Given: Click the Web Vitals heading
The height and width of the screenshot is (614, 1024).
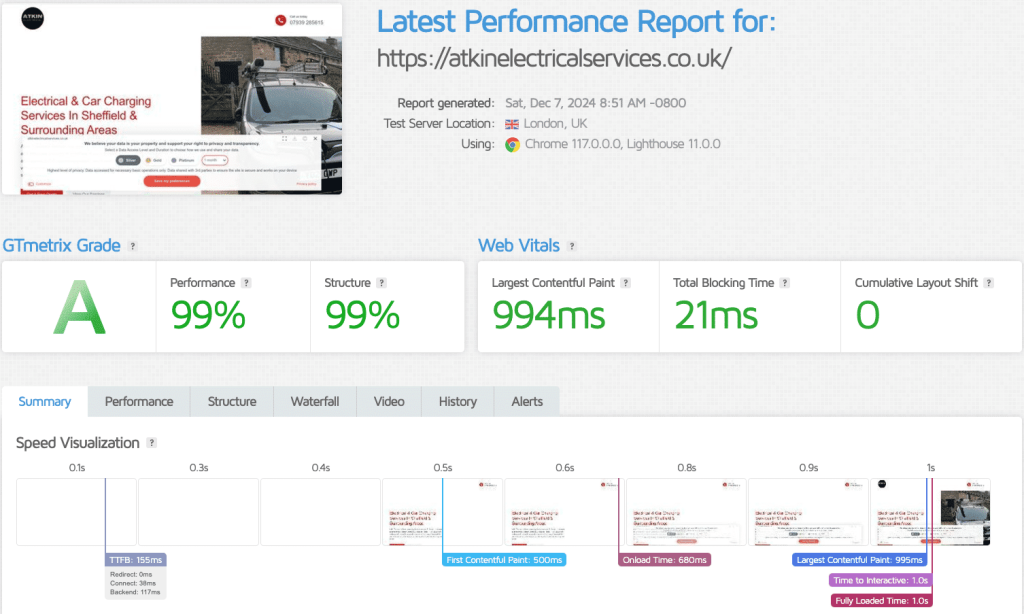Looking at the screenshot, I should [519, 246].
